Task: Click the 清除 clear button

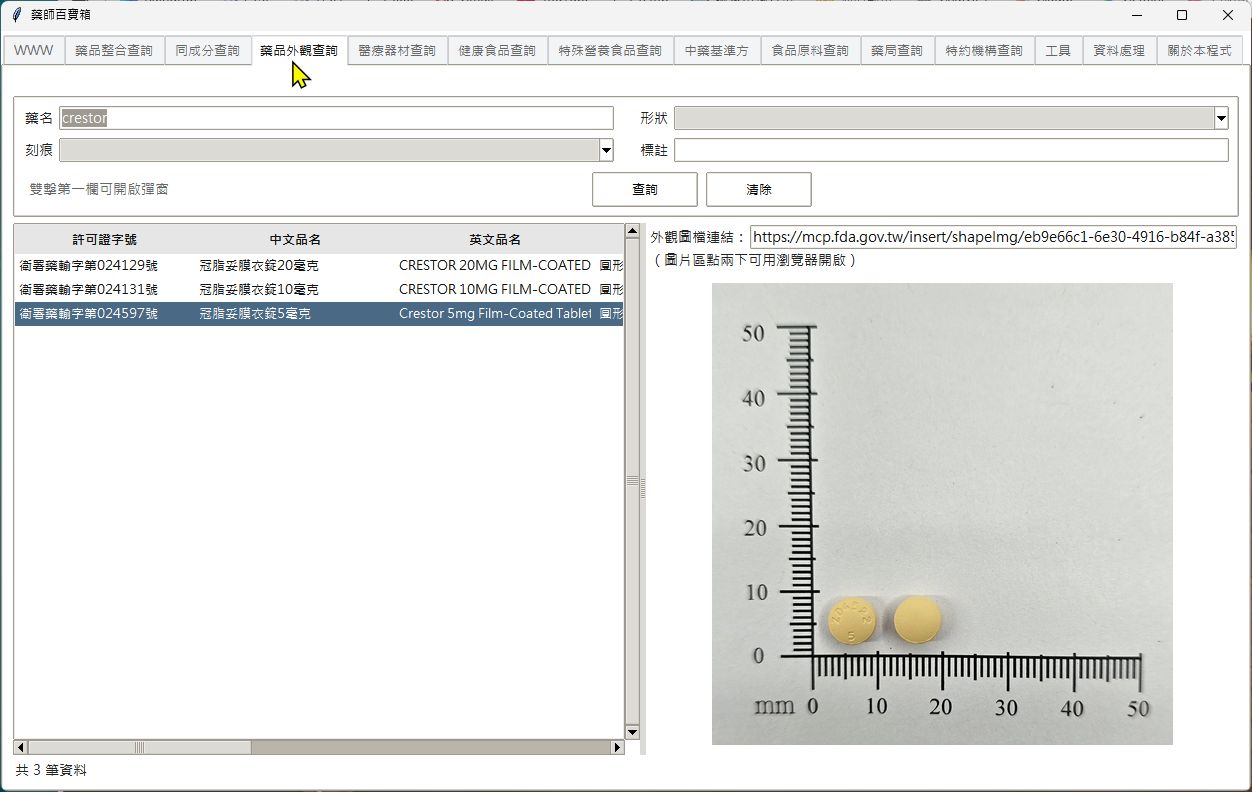Action: [x=759, y=189]
